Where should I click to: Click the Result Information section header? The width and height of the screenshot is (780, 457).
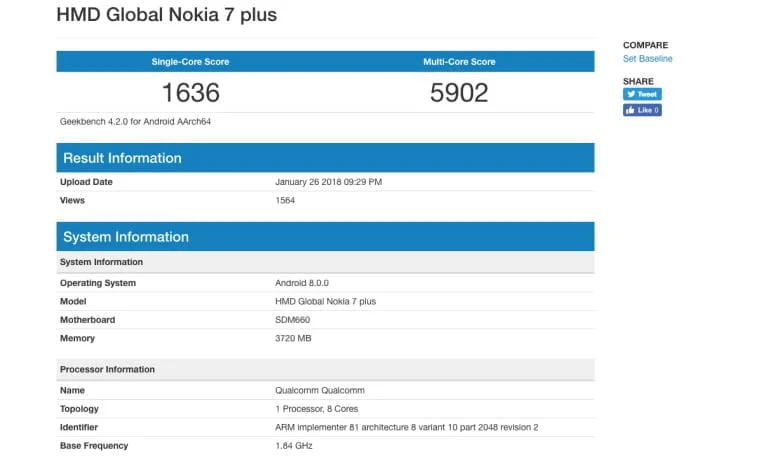[123, 158]
